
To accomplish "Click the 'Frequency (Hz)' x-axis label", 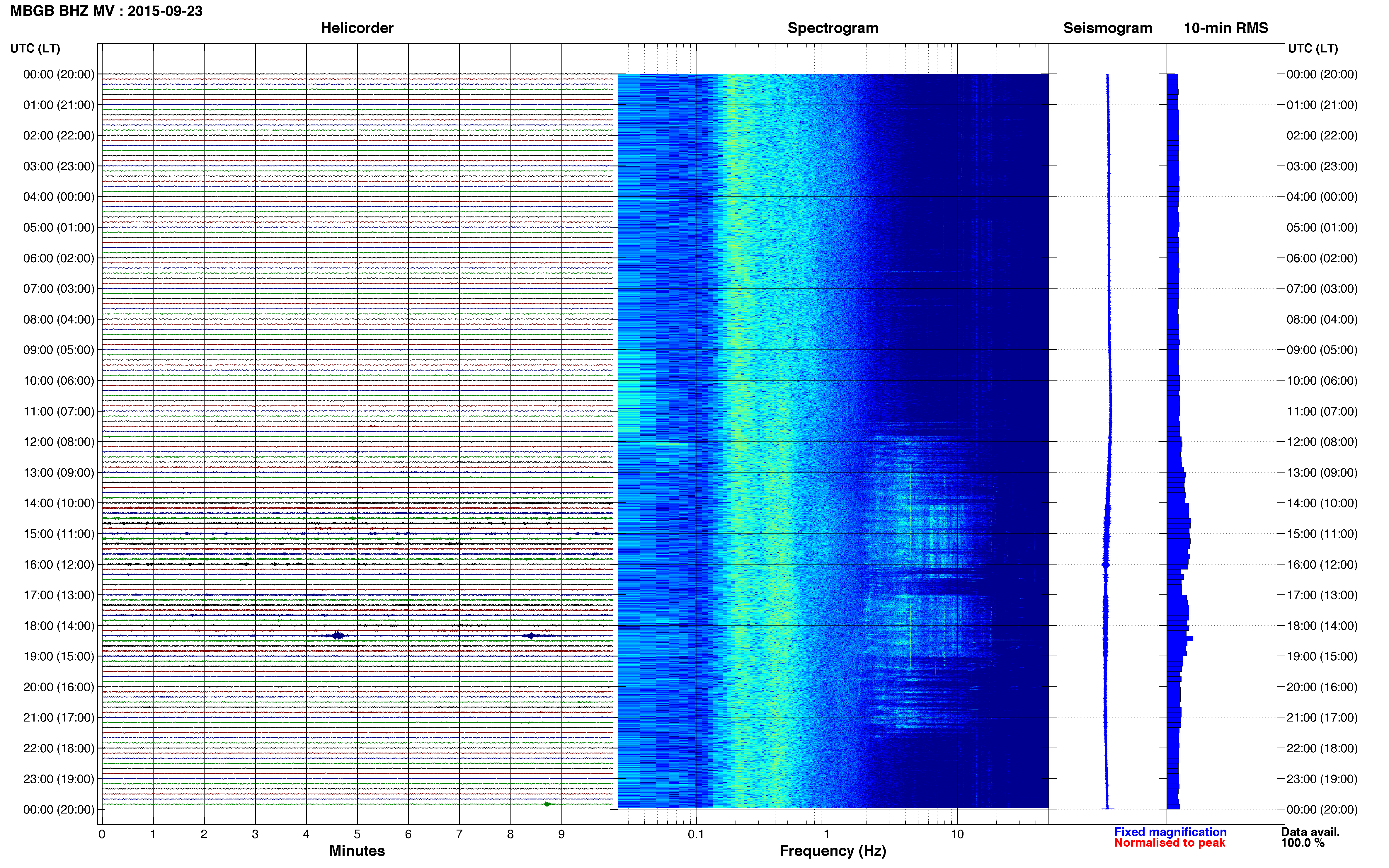I will click(833, 851).
